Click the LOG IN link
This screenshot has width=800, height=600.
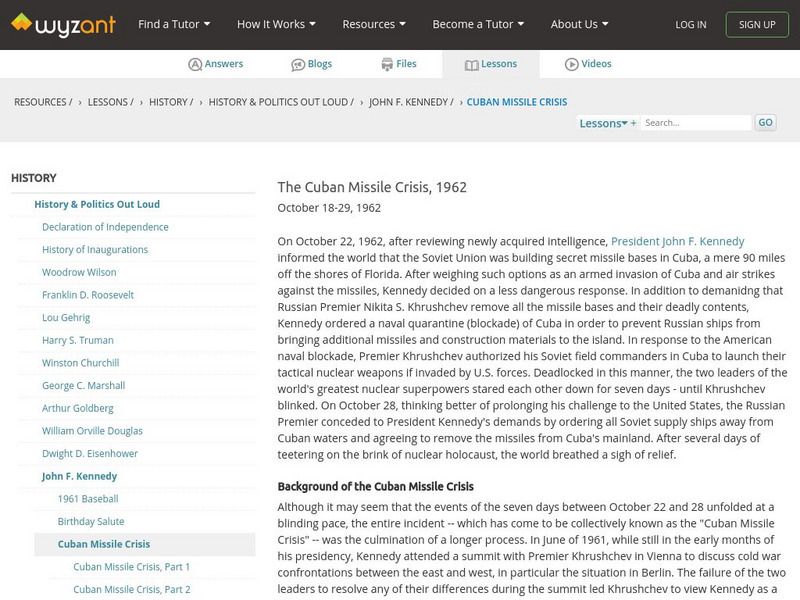point(691,24)
